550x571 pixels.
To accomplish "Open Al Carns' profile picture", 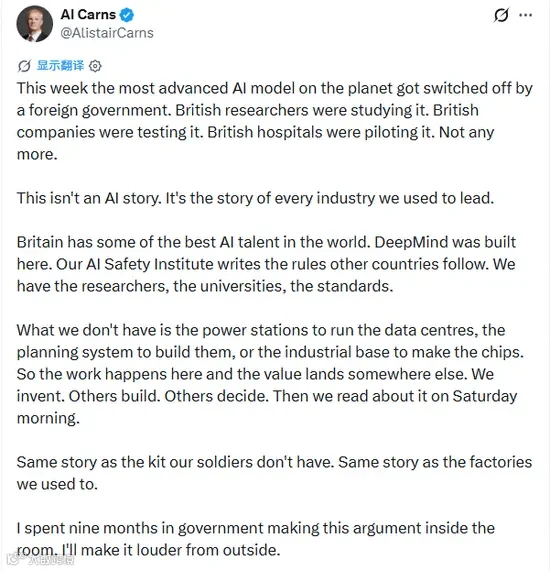I will point(35,24).
